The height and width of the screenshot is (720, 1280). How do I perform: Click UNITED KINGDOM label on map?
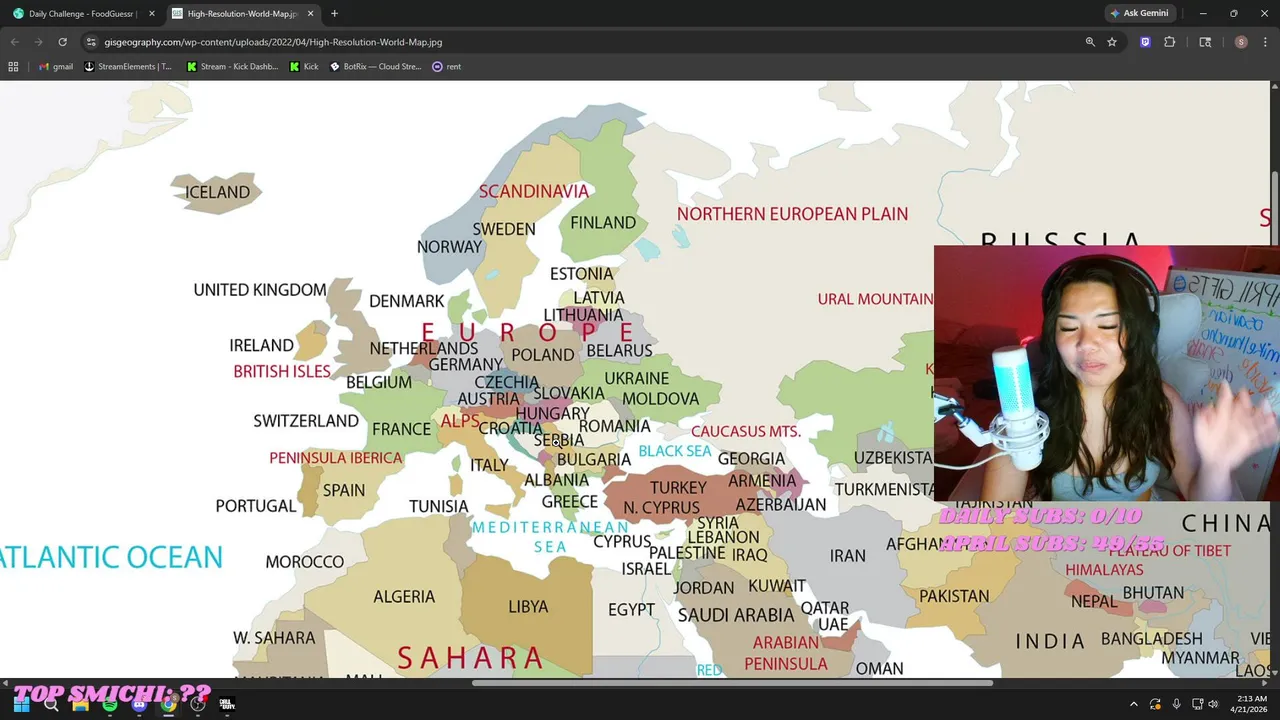[x=260, y=290]
